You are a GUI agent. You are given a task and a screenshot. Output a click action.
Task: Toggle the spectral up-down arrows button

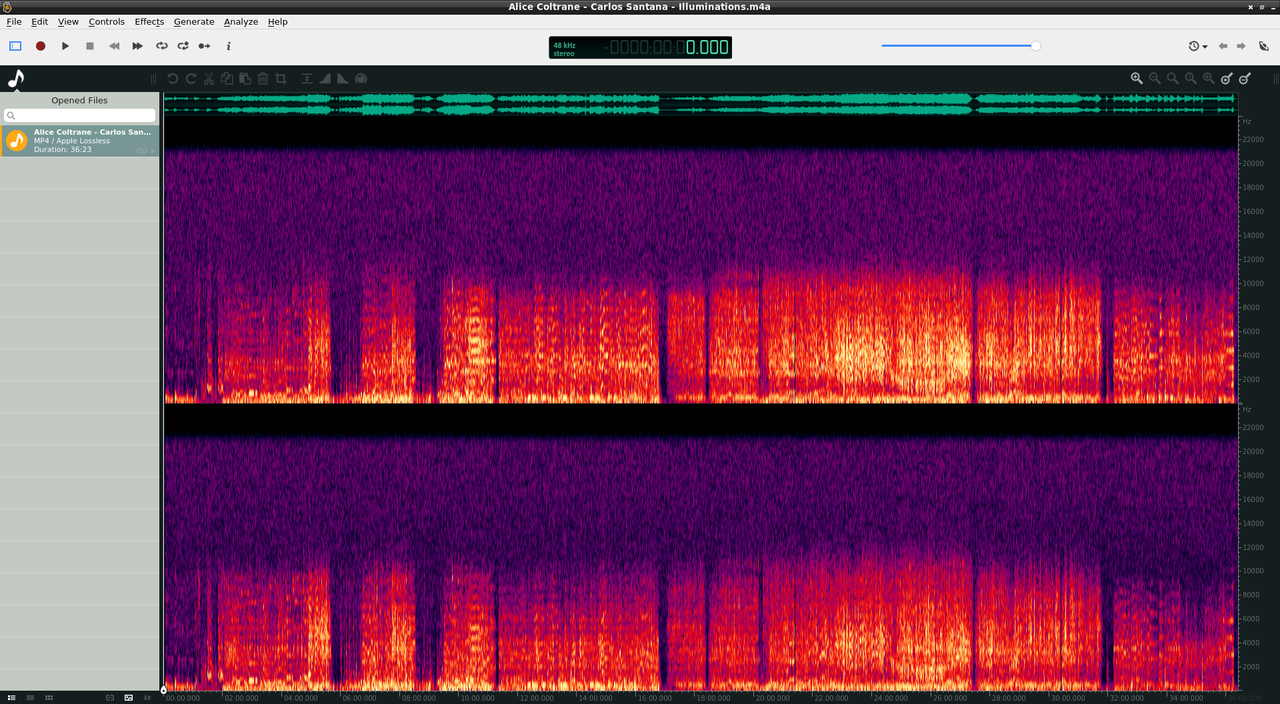147,697
